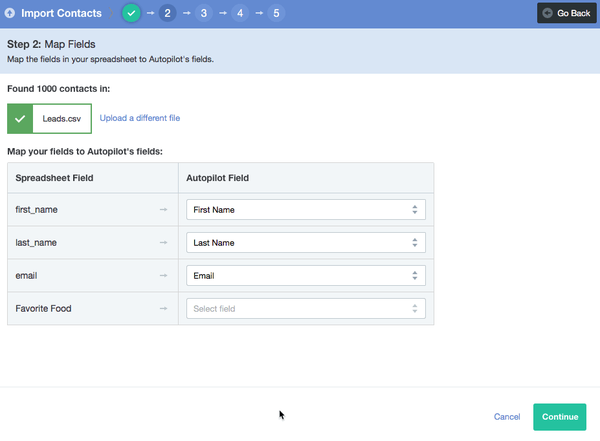Screen dimensions: 600x441
Task: Click the Autopilot Field column header
Action: 306,178
